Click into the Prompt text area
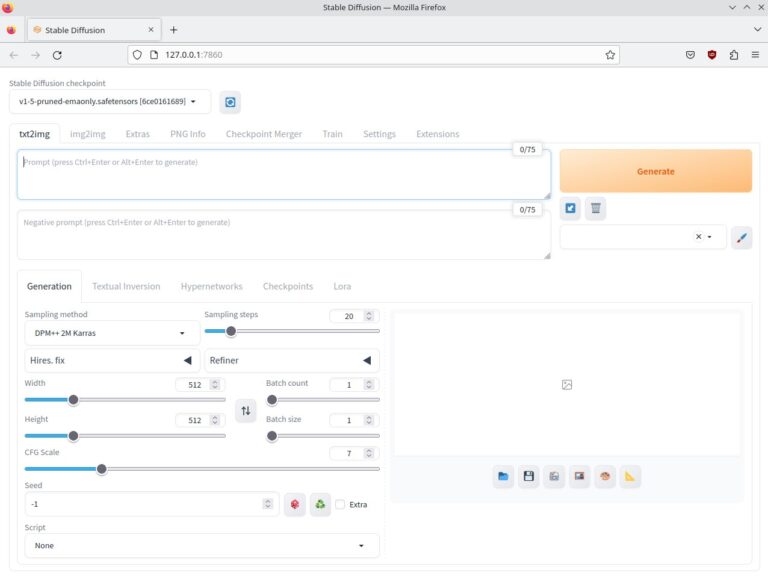768x576 pixels. [x=284, y=174]
